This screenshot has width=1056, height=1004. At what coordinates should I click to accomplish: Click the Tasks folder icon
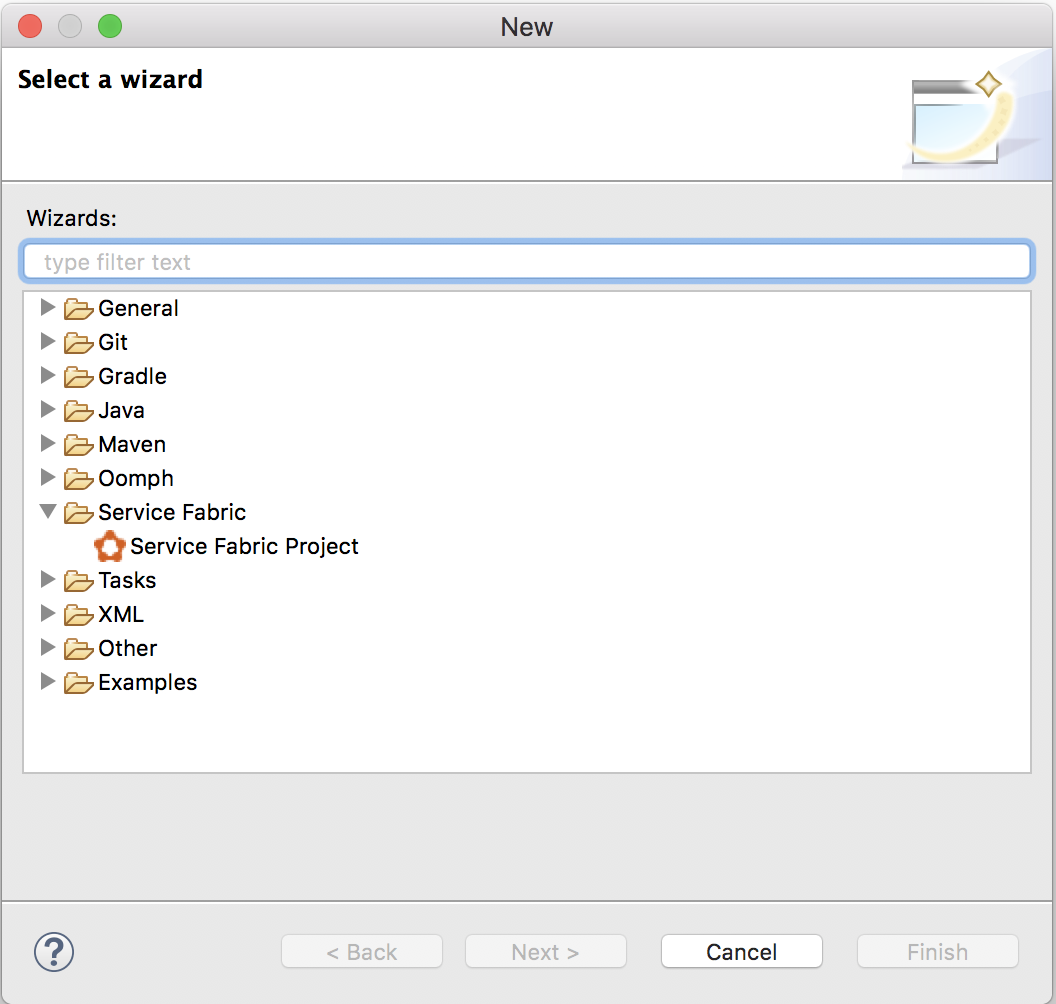point(78,580)
